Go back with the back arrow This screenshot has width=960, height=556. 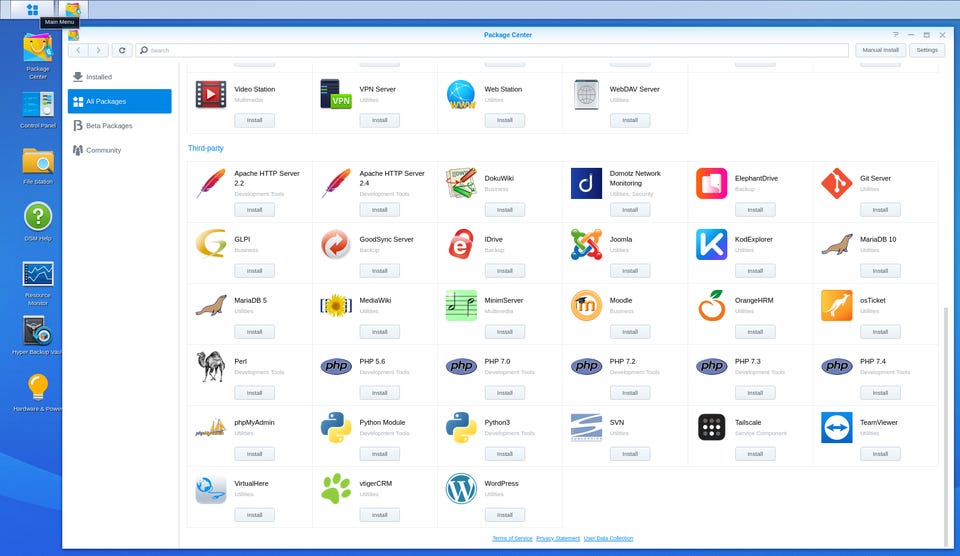pyautogui.click(x=78, y=50)
